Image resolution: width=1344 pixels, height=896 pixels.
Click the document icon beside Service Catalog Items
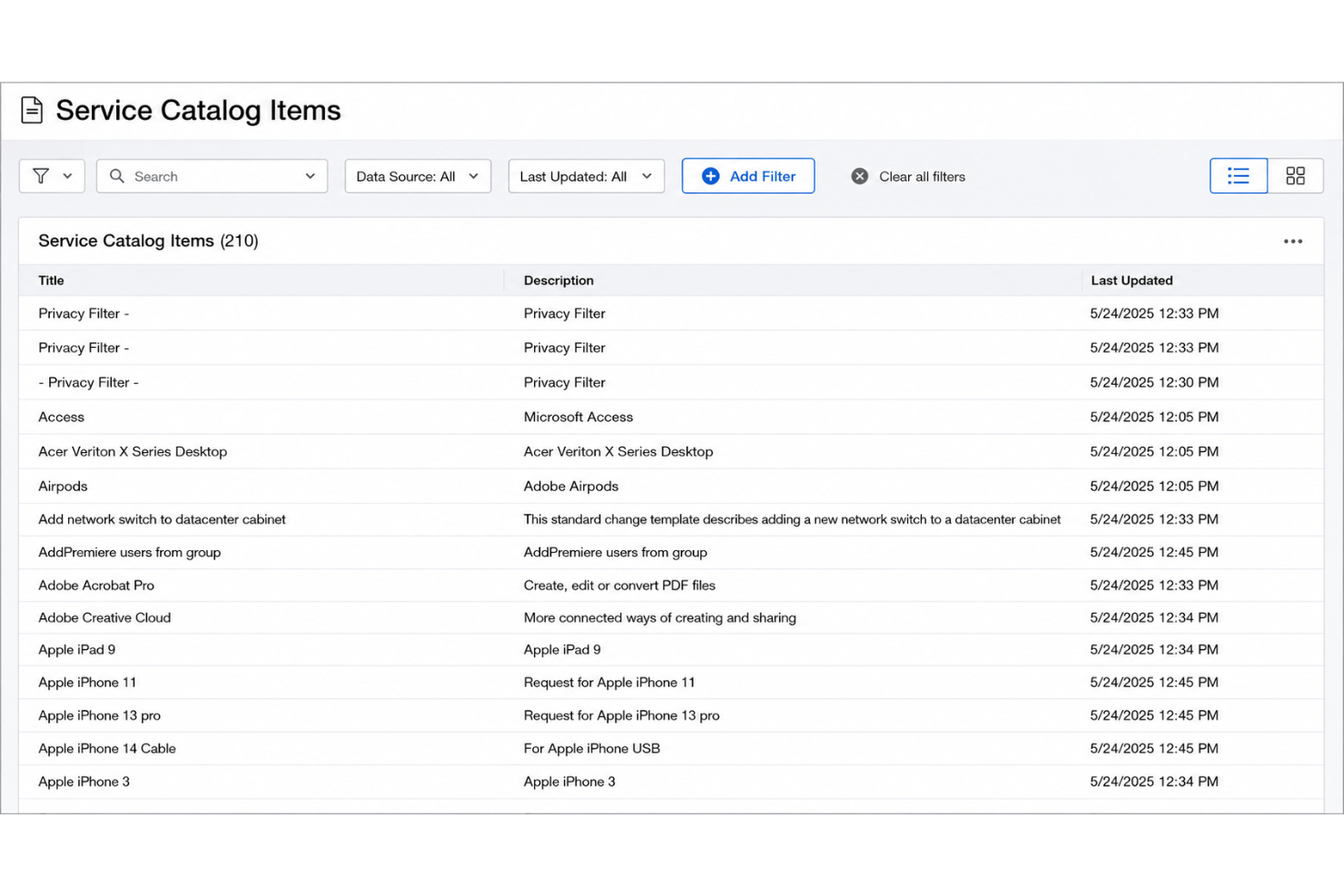coord(32,110)
